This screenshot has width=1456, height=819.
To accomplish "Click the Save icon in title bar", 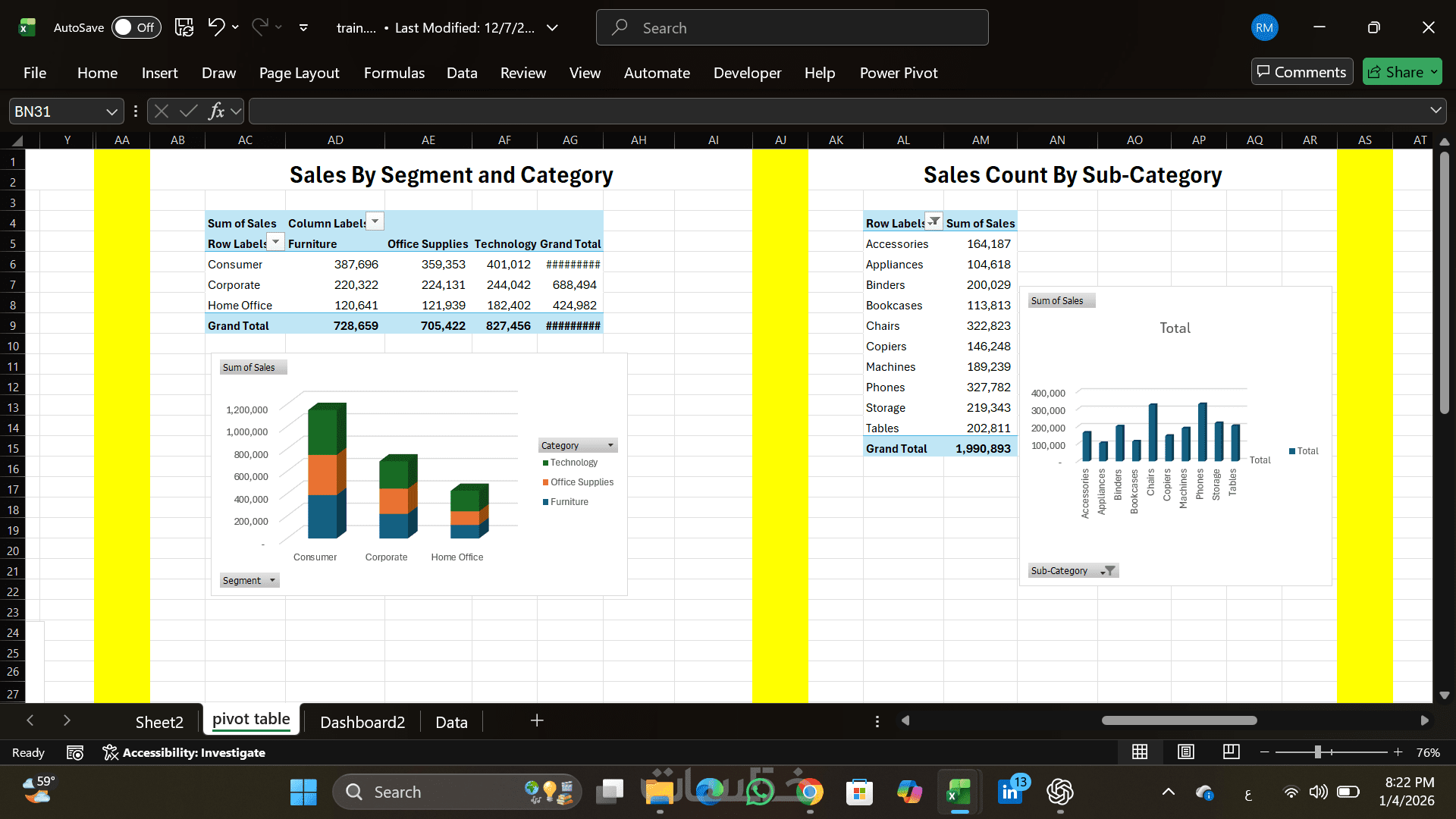I will click(x=184, y=27).
